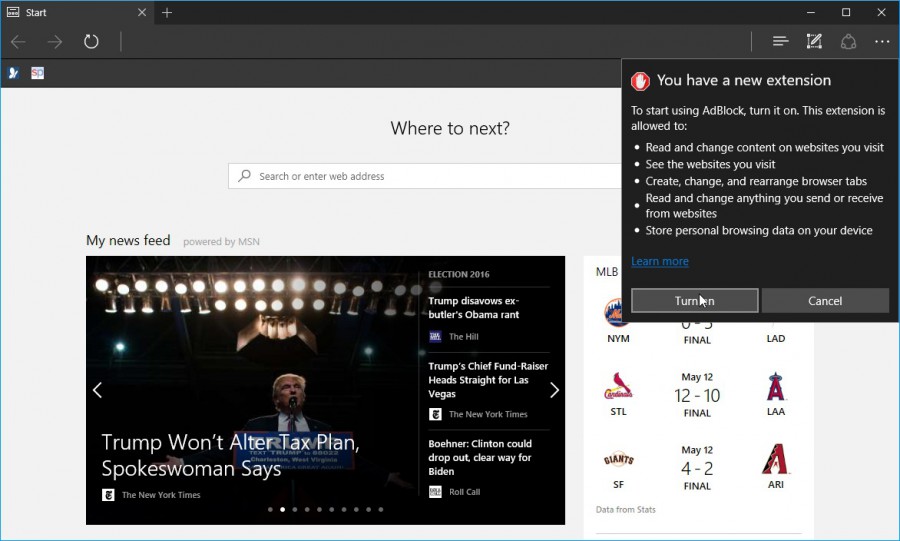Minimize the Edge window
Screen dimensions: 900x541
click(x=810, y=13)
